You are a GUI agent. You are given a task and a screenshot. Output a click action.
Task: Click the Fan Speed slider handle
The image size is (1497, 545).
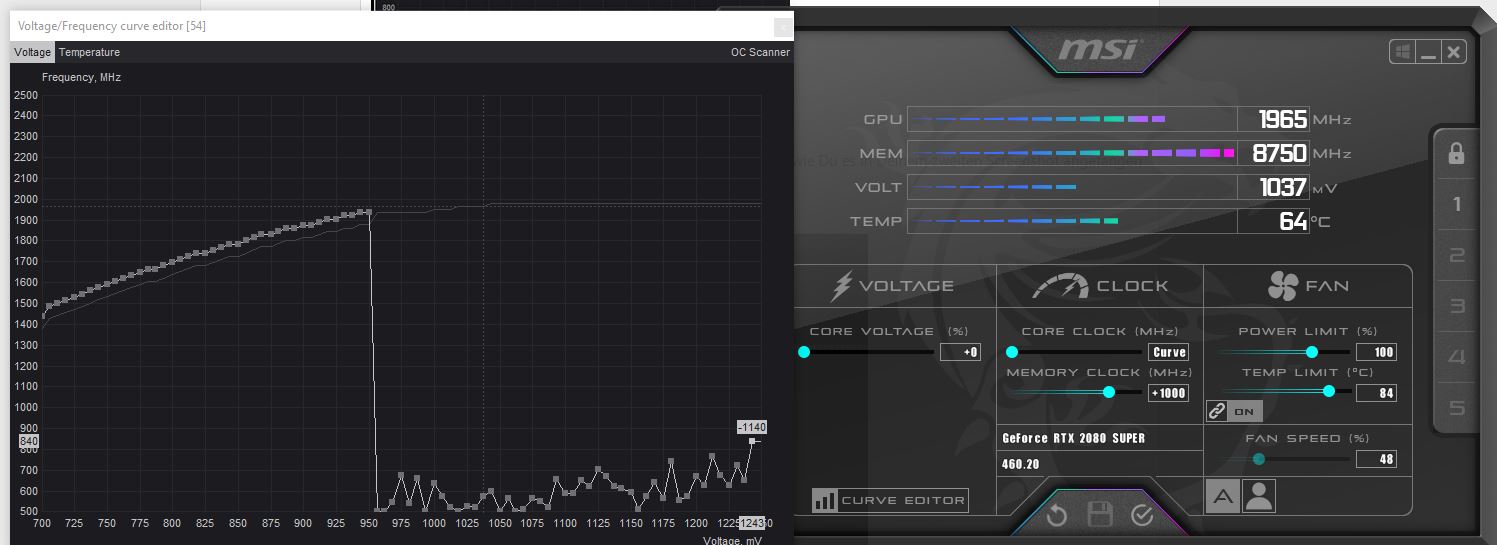point(1259,460)
